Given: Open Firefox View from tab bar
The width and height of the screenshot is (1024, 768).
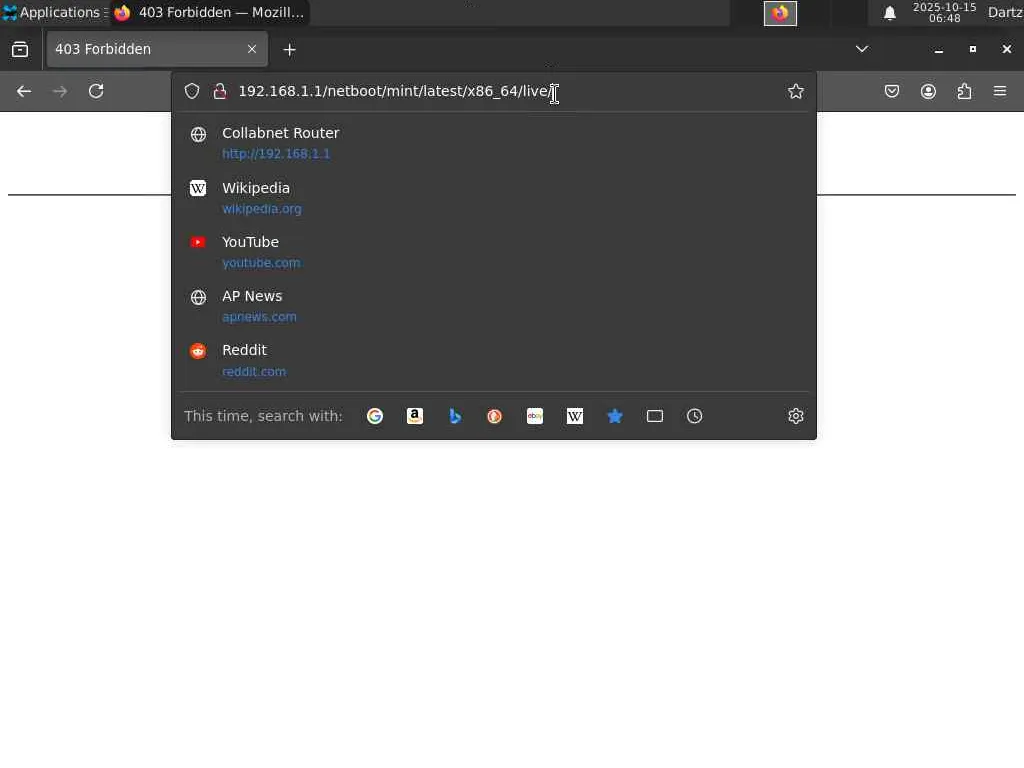Looking at the screenshot, I should [20, 49].
